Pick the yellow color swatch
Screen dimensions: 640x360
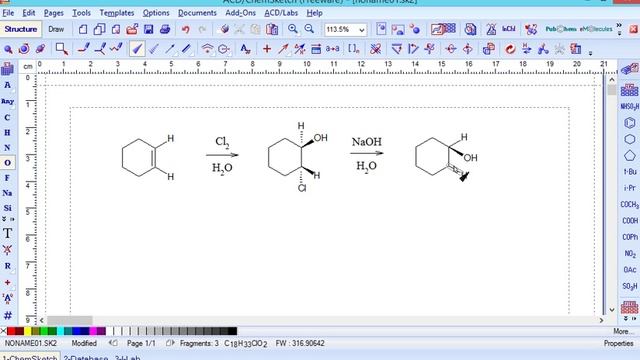pos(27,331)
